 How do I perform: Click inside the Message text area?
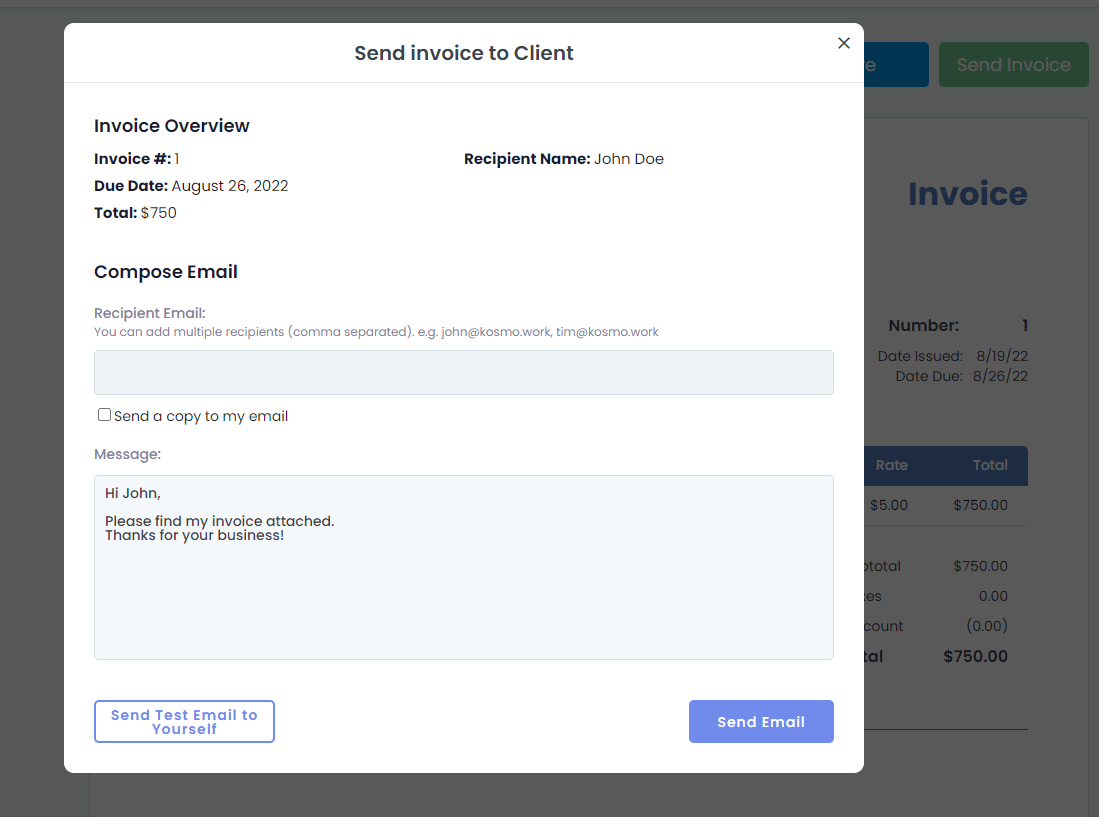(x=463, y=567)
